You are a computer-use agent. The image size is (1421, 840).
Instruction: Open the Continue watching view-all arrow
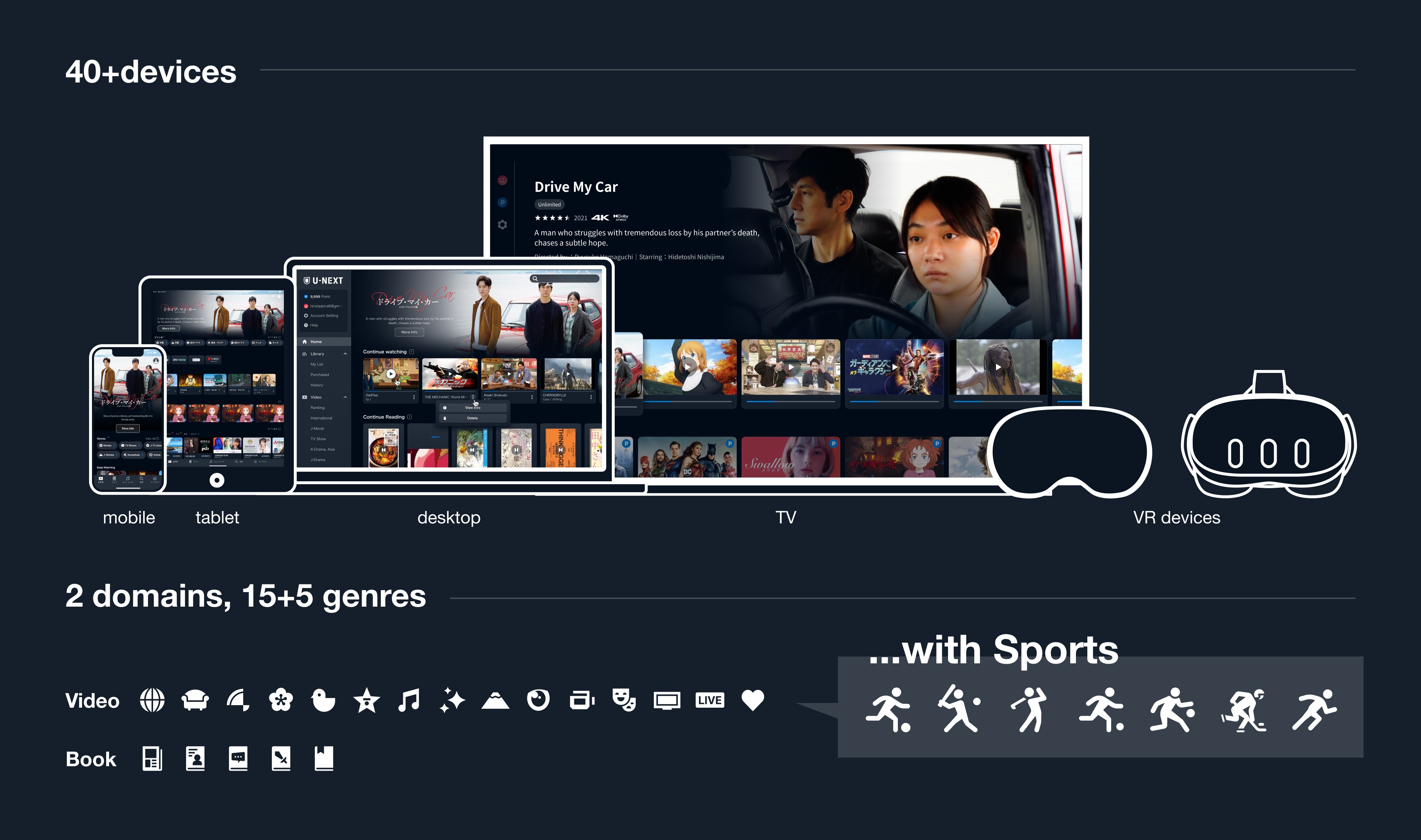pyautogui.click(x=412, y=352)
